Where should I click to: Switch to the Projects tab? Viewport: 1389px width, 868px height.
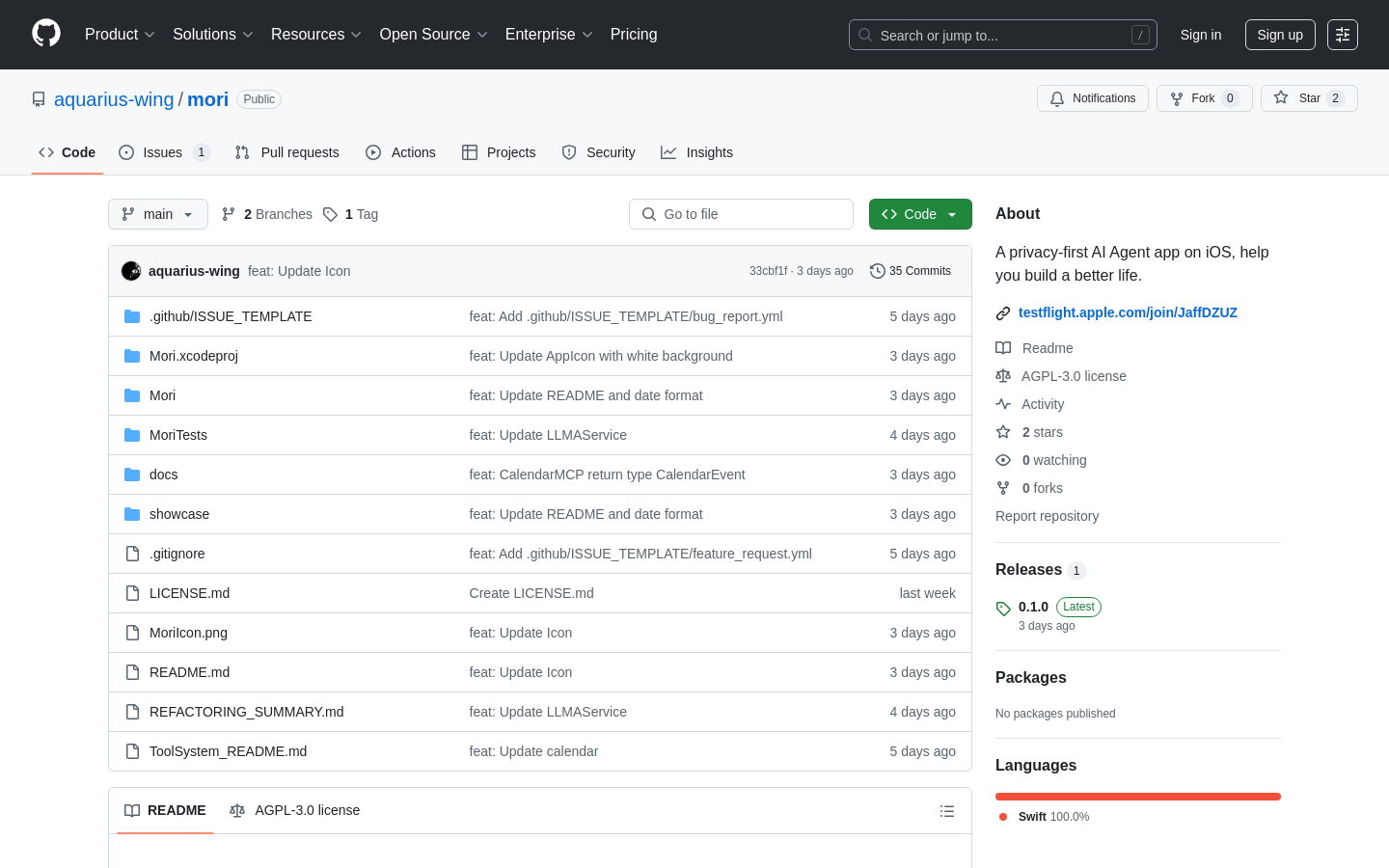[499, 152]
